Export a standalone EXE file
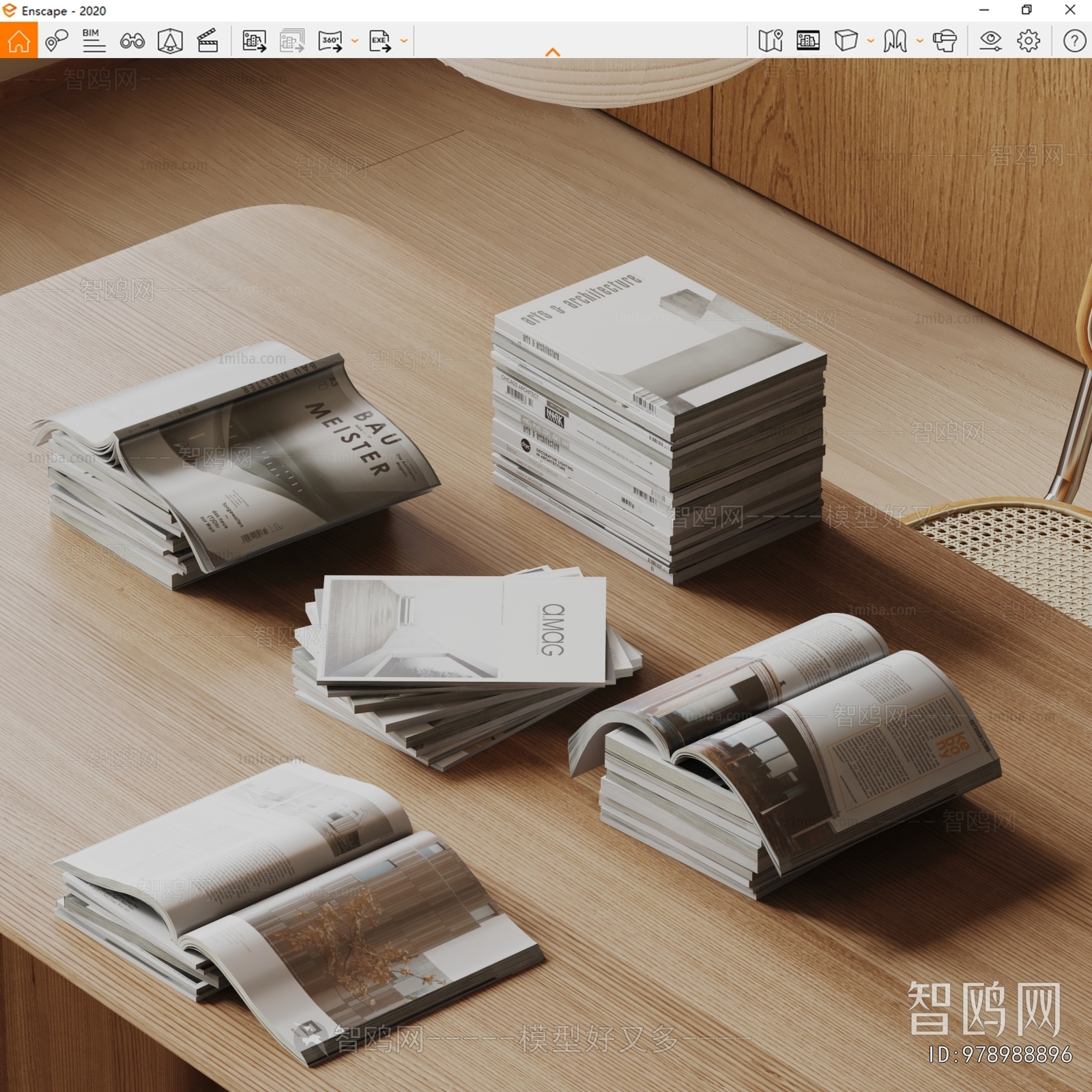Screen dimensions: 1092x1092 tap(379, 41)
